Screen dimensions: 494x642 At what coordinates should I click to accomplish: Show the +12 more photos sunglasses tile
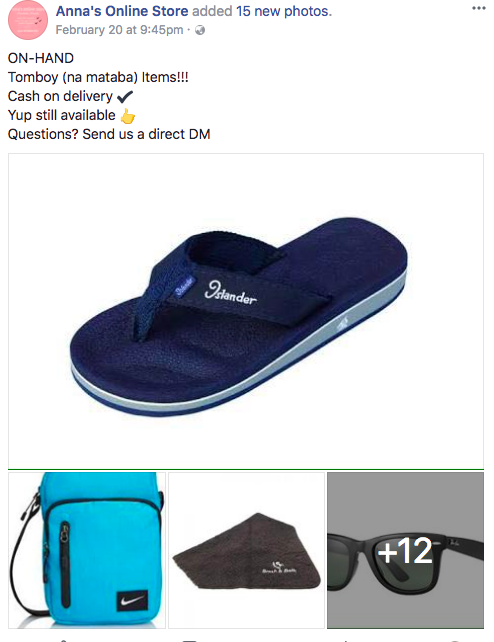coord(405,550)
